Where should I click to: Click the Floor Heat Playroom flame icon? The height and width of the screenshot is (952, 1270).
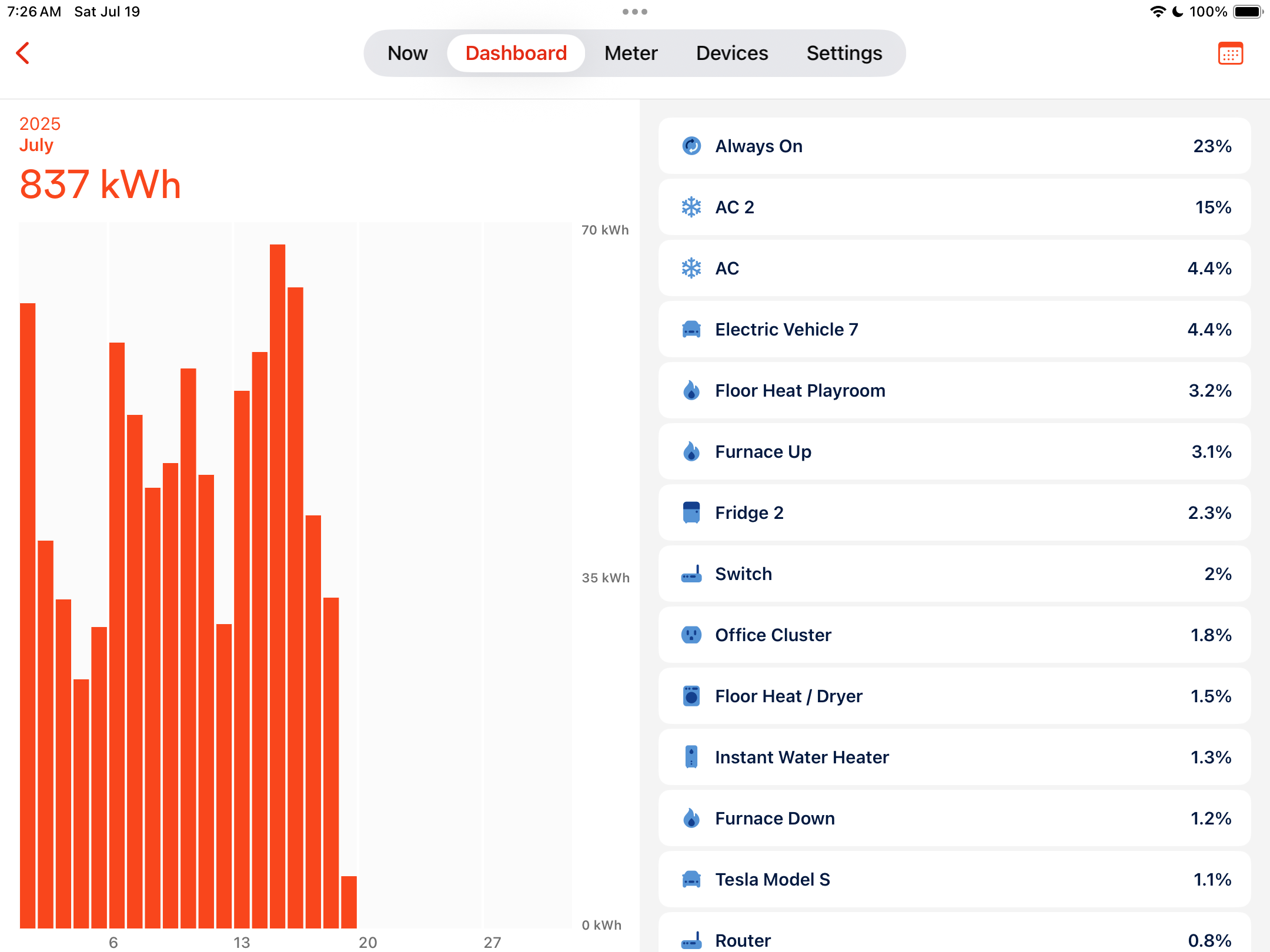point(691,390)
